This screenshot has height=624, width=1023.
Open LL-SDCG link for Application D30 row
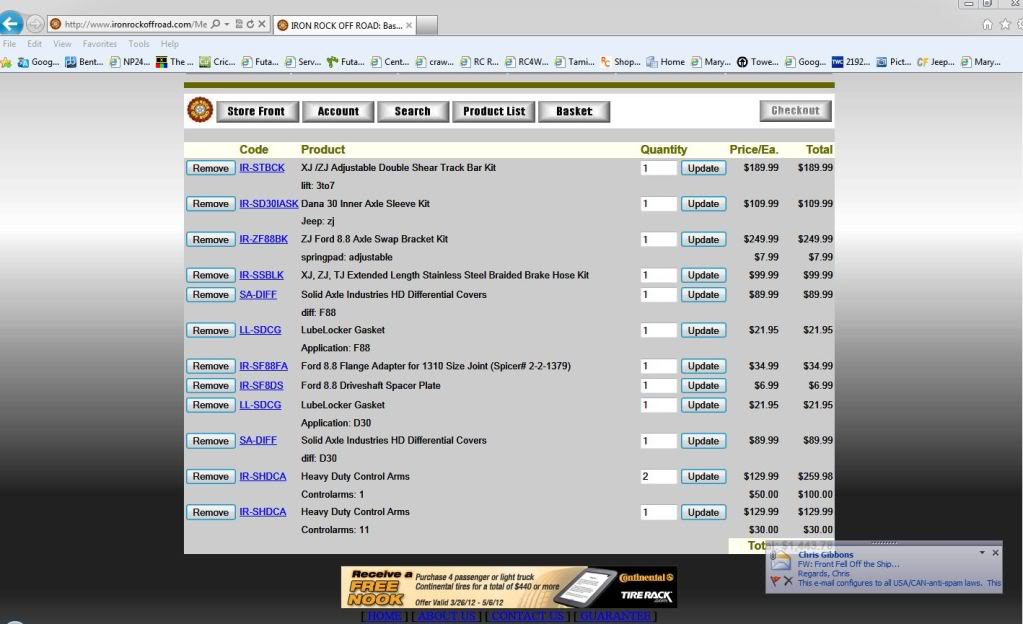tap(260, 405)
